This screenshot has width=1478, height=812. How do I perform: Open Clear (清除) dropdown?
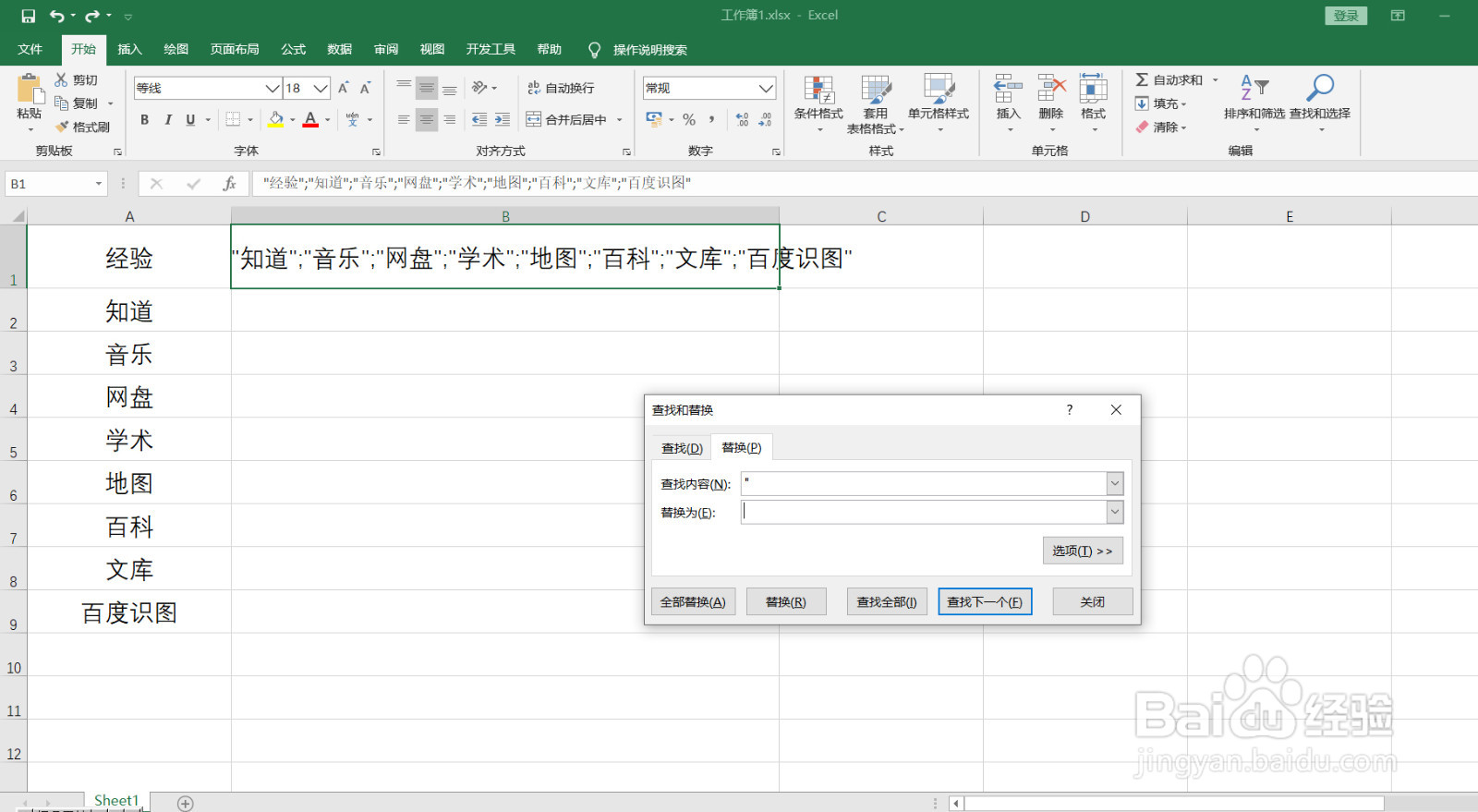(1161, 127)
